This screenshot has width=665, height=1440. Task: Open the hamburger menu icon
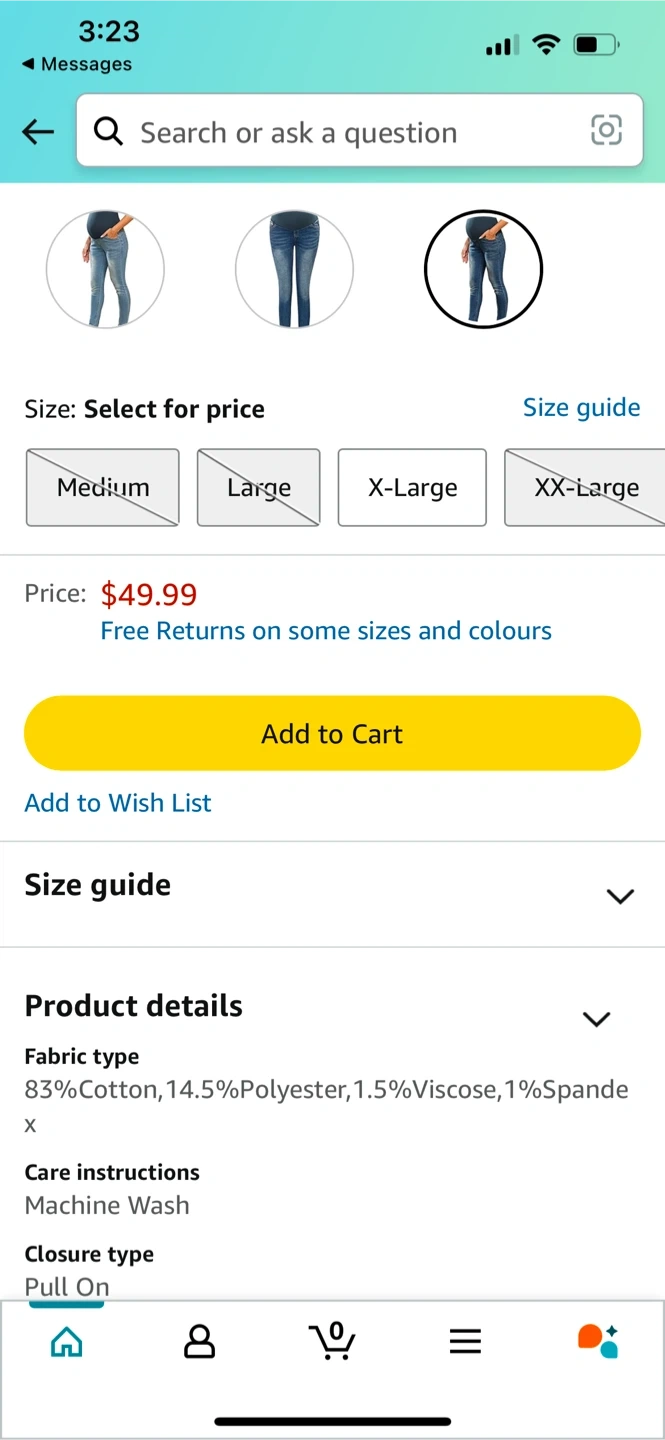click(x=465, y=1341)
